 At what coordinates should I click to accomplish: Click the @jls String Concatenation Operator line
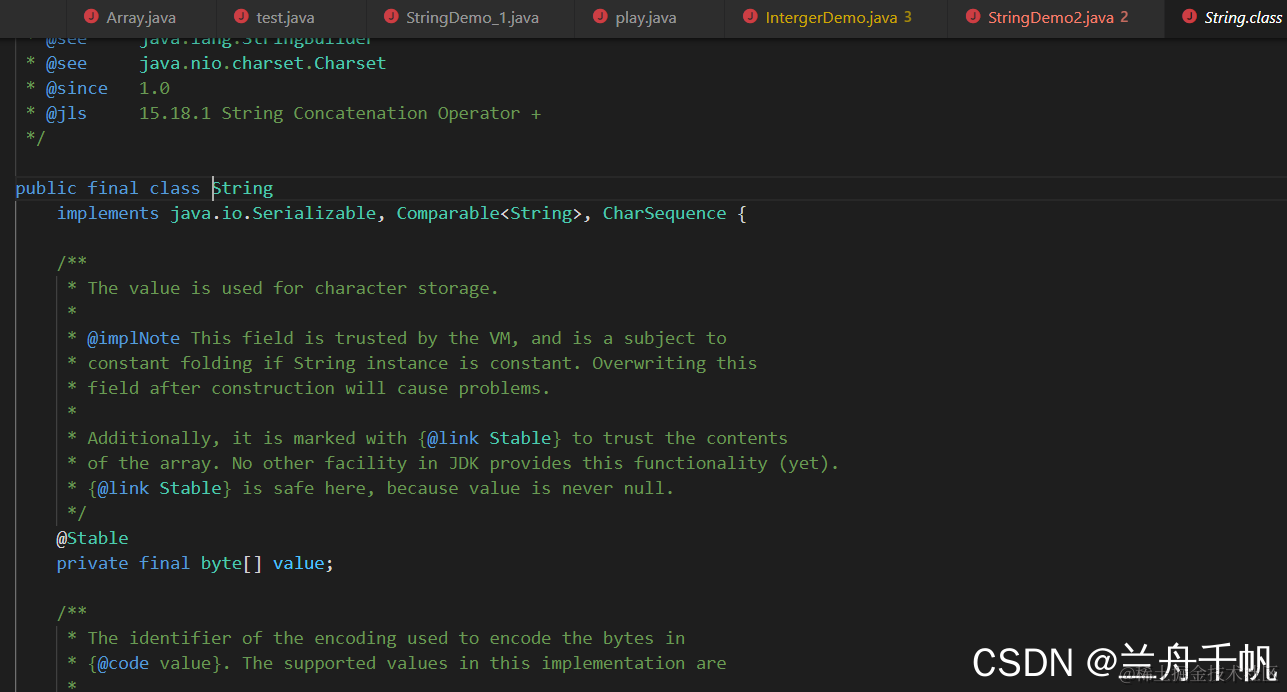(x=283, y=113)
